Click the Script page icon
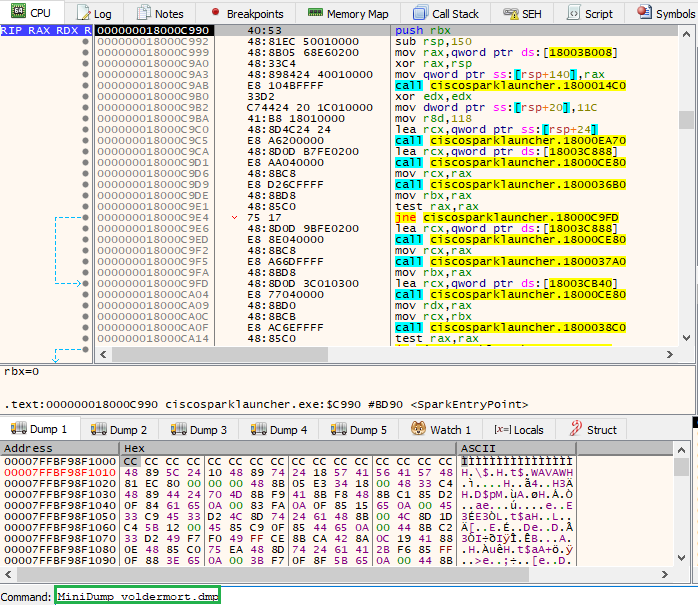 click(574, 13)
